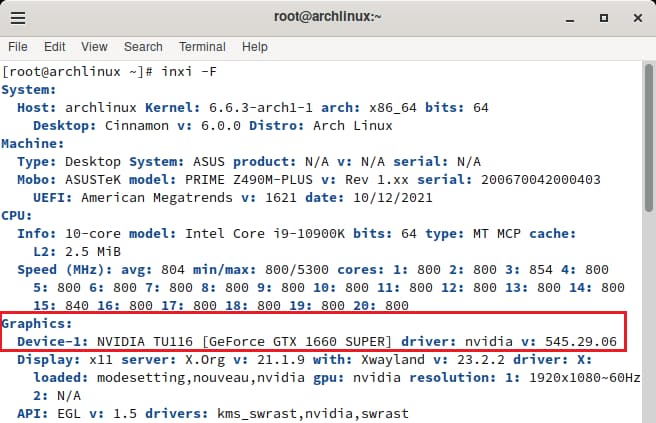Click the 'Machine:' heading

coord(33,144)
